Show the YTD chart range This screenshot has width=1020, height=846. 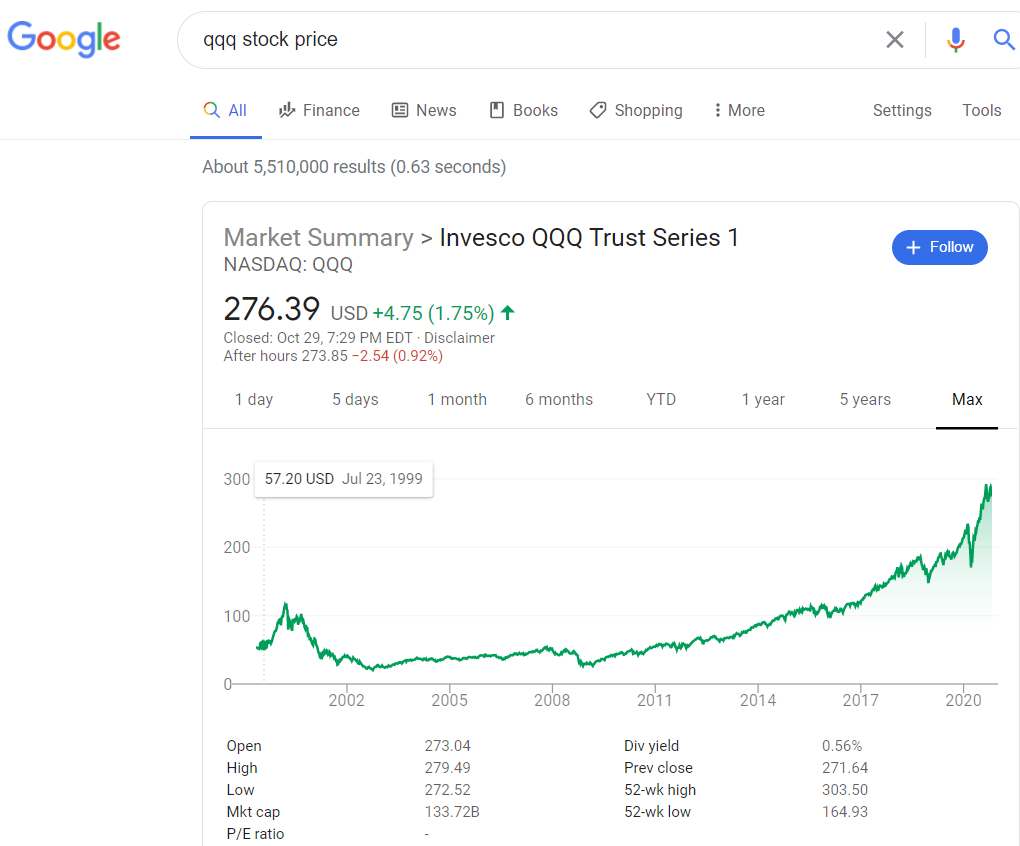pyautogui.click(x=661, y=400)
